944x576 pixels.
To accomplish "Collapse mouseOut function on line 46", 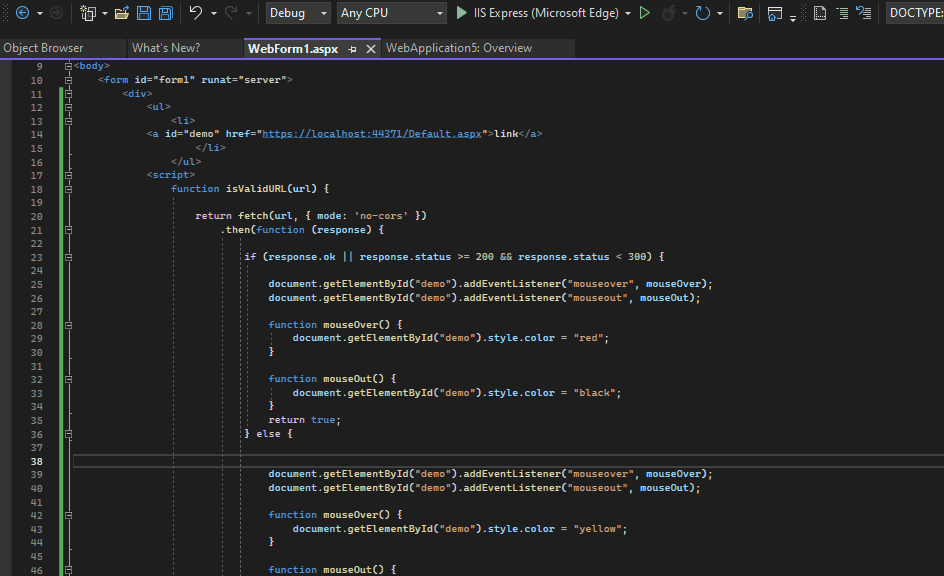I will 68,569.
